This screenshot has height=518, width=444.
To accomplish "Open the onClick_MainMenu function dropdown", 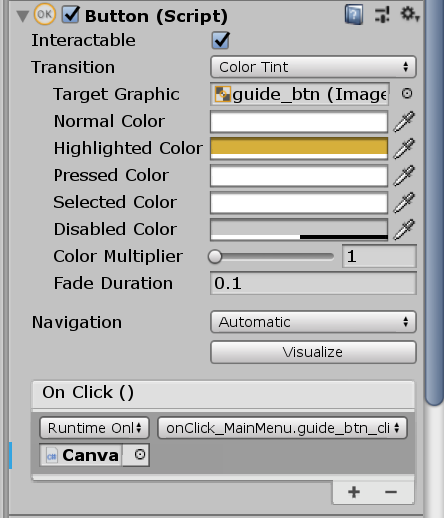I will coord(282,428).
